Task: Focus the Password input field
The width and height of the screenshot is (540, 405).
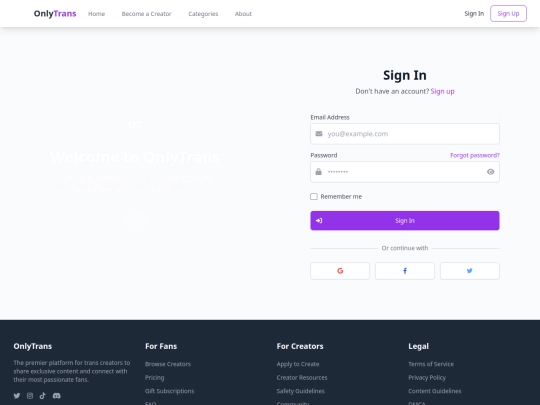Action: pos(405,172)
